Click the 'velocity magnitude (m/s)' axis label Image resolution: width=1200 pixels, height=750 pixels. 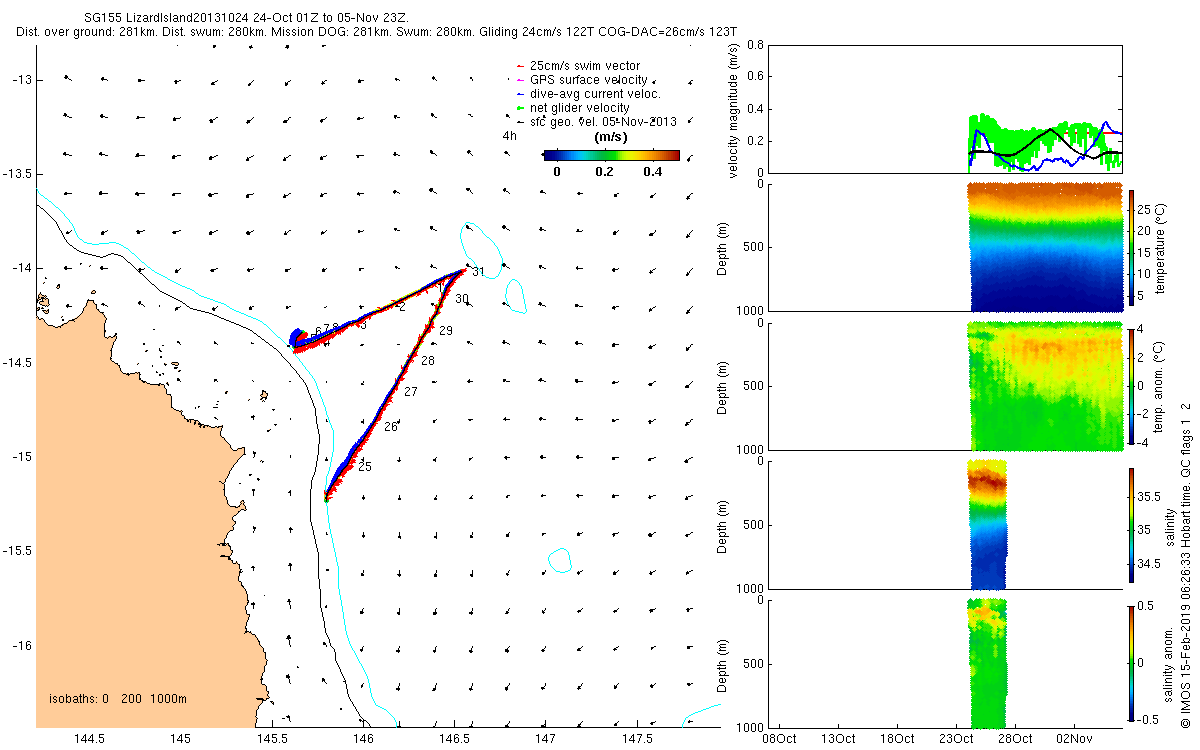pos(733,109)
